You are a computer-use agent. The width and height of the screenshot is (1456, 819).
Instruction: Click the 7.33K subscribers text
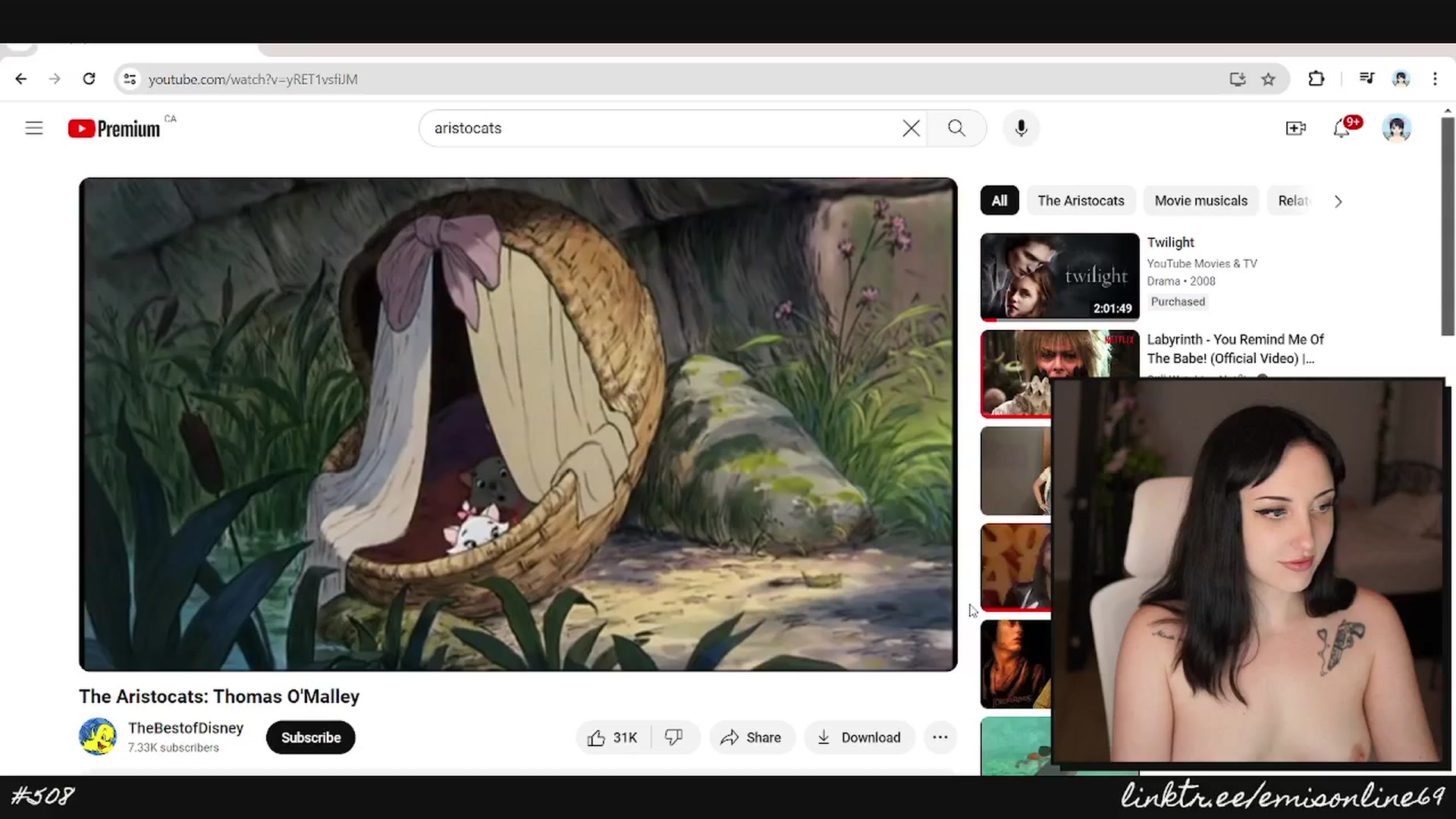point(174,748)
